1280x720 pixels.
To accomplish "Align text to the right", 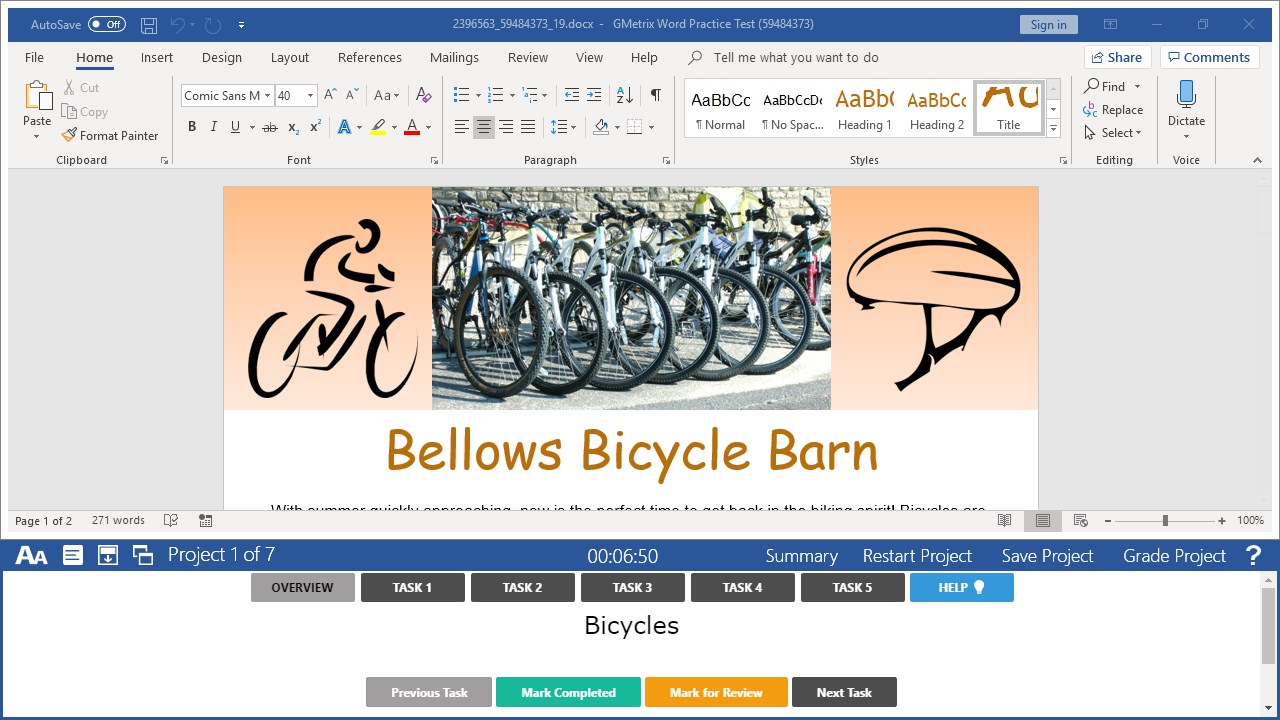I will pyautogui.click(x=506, y=127).
